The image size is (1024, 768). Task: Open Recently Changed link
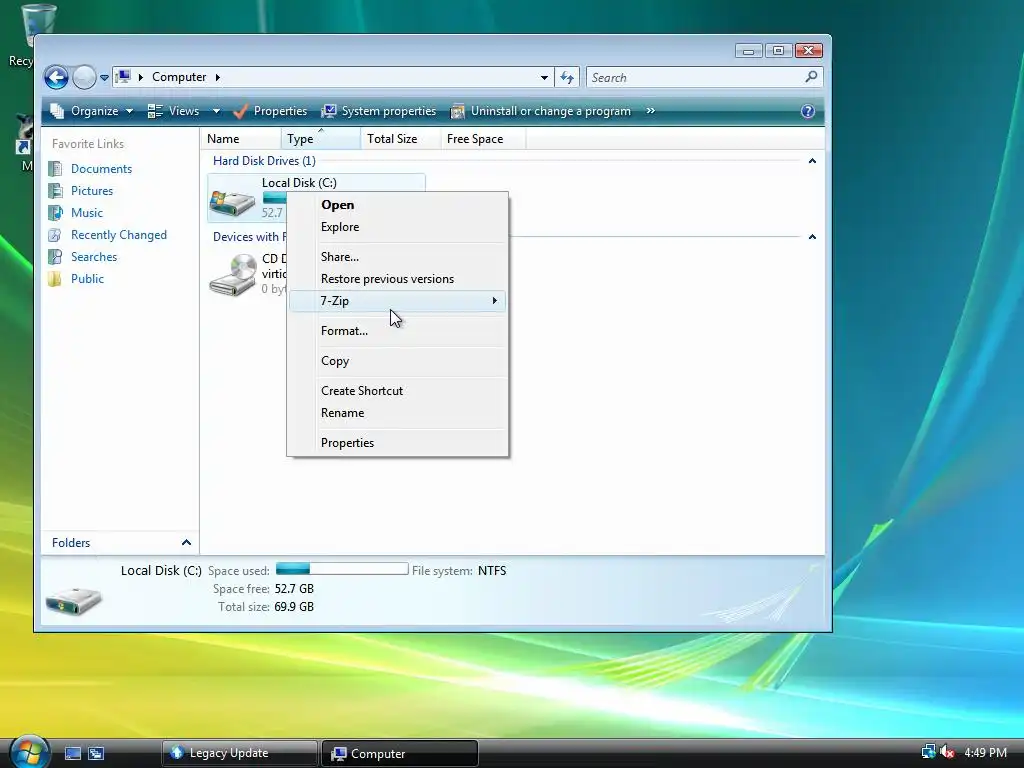(x=119, y=234)
